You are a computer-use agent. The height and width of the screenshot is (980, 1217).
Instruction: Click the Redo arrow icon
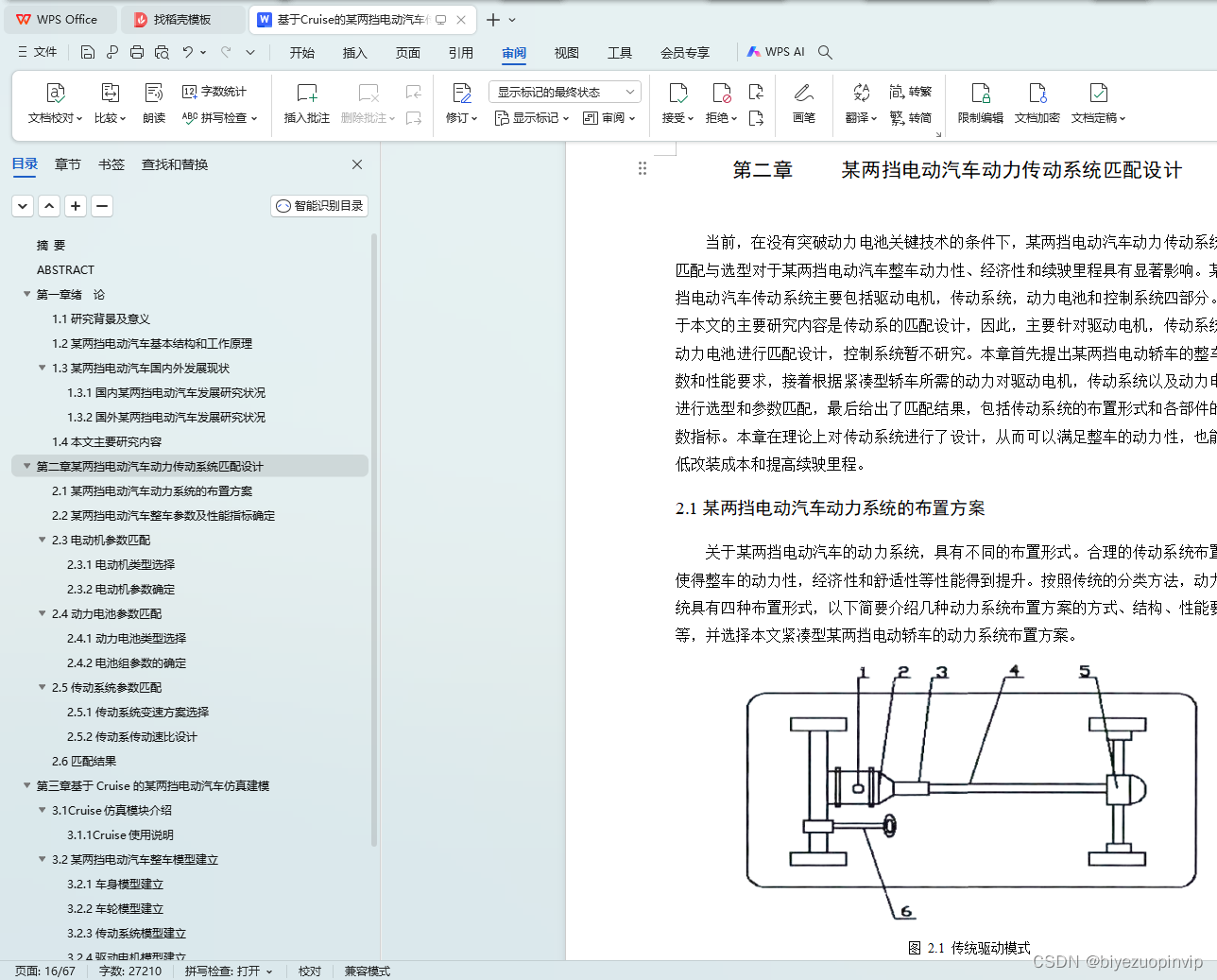(226, 53)
